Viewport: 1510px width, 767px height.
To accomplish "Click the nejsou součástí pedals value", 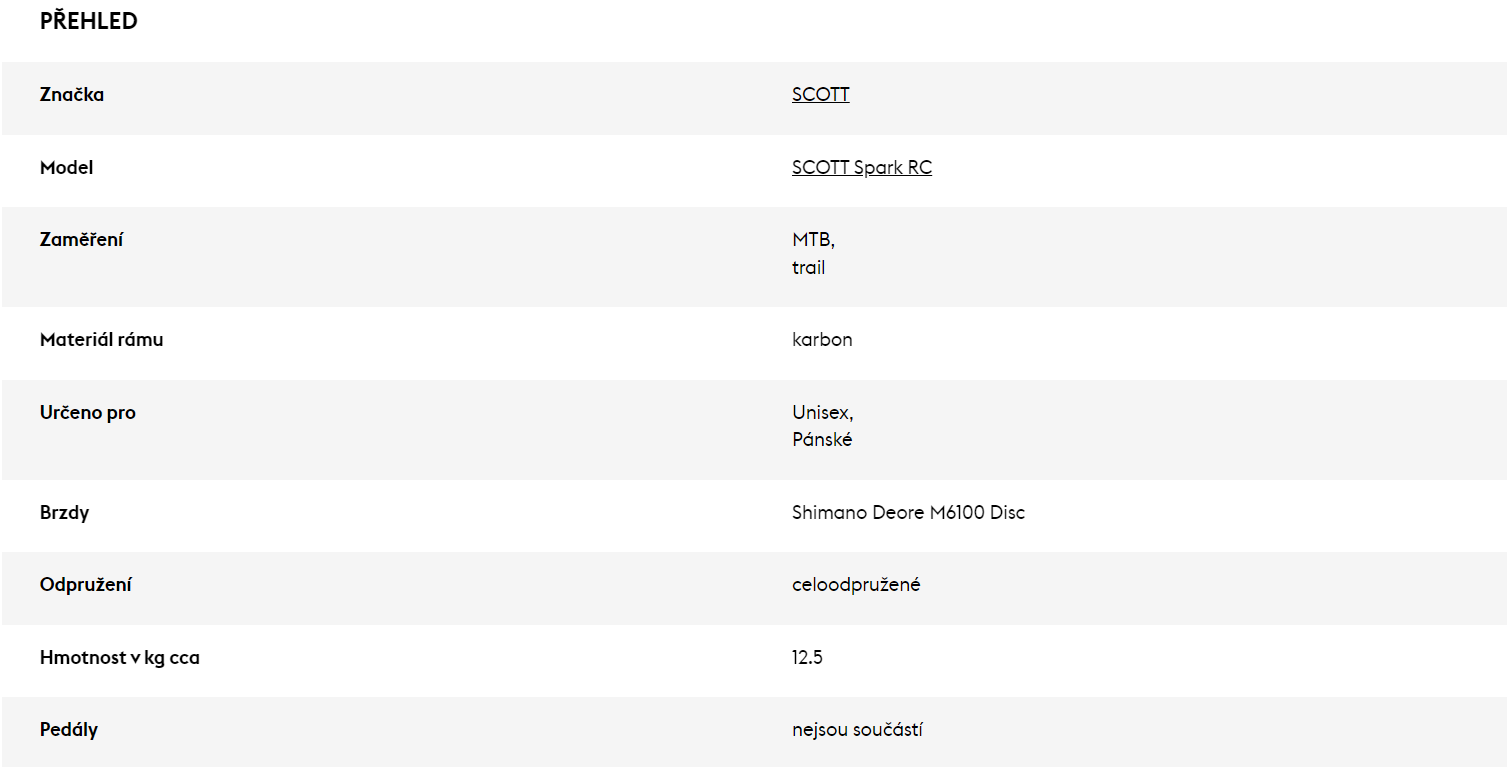I will [x=857, y=730].
